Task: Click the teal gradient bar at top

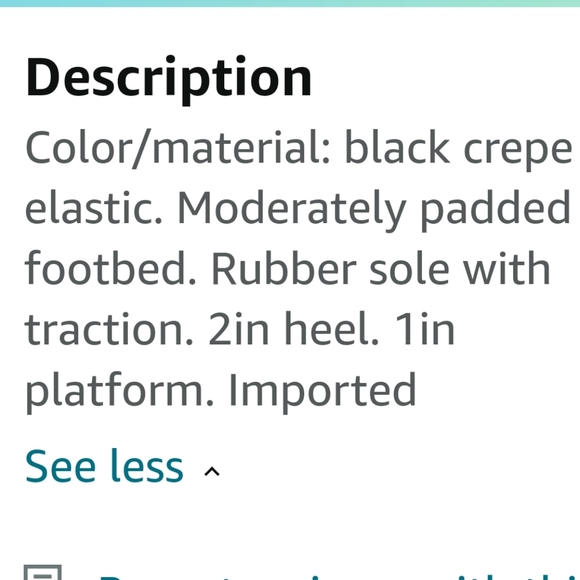Action: [290, 3]
